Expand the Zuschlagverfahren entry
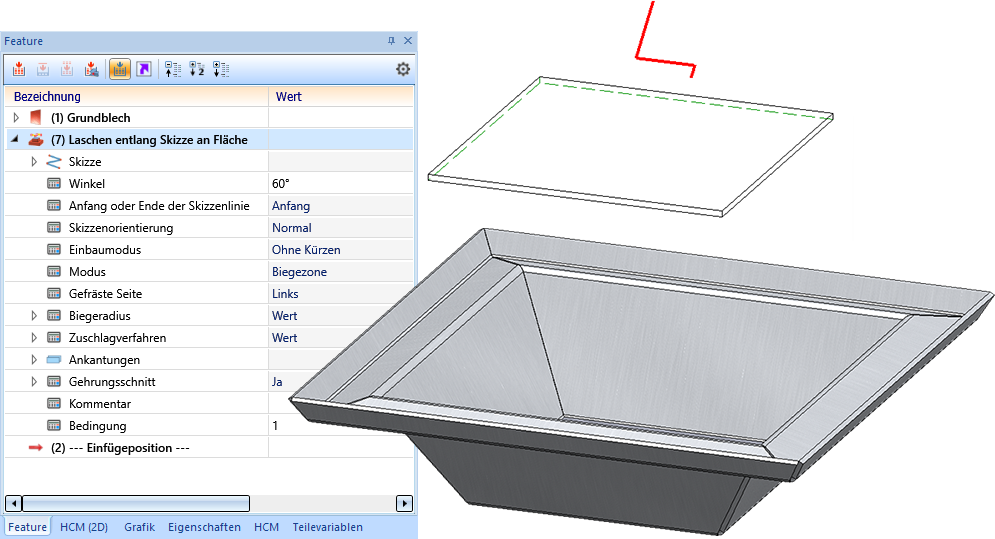The height and width of the screenshot is (539, 995). (34, 338)
